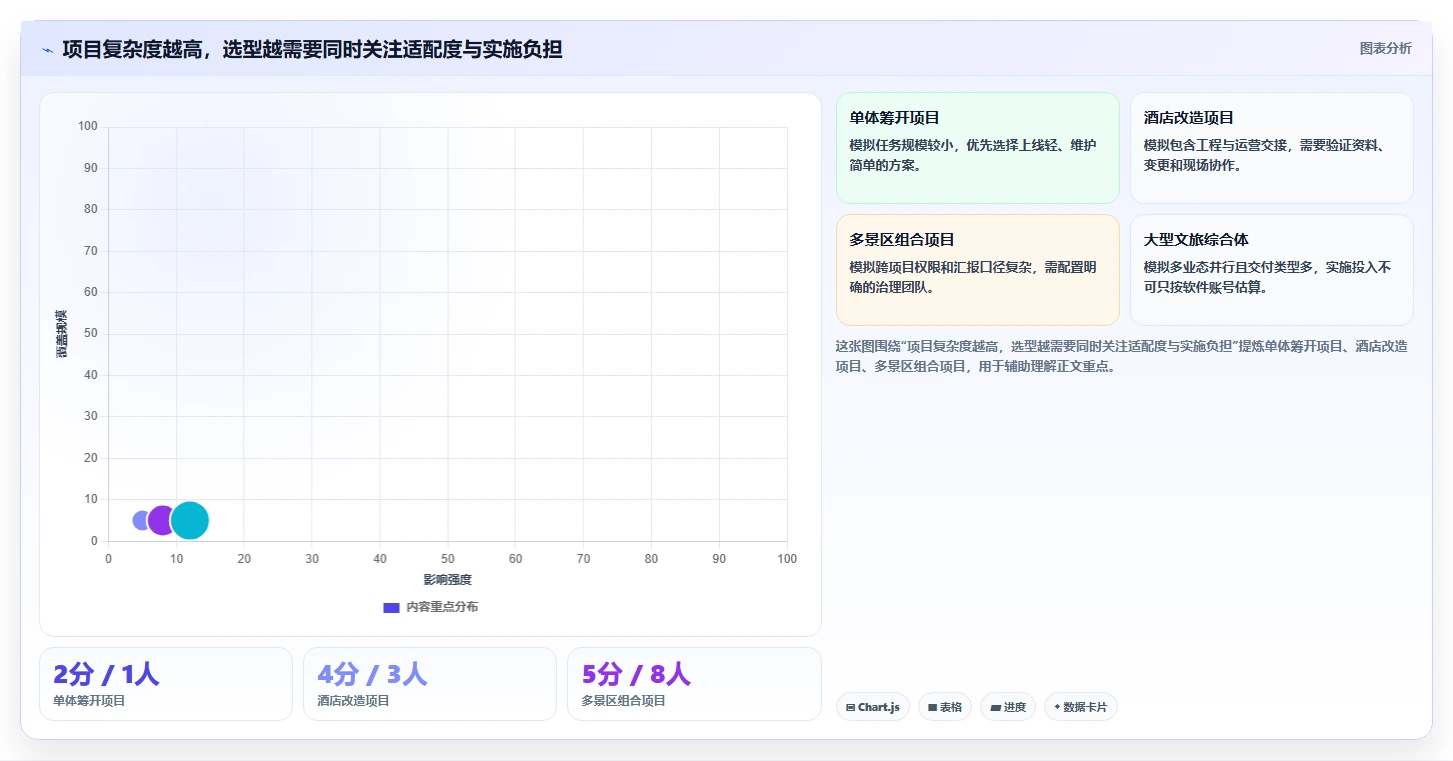
Task: Click the Chart.js tag chip
Action: point(873,707)
